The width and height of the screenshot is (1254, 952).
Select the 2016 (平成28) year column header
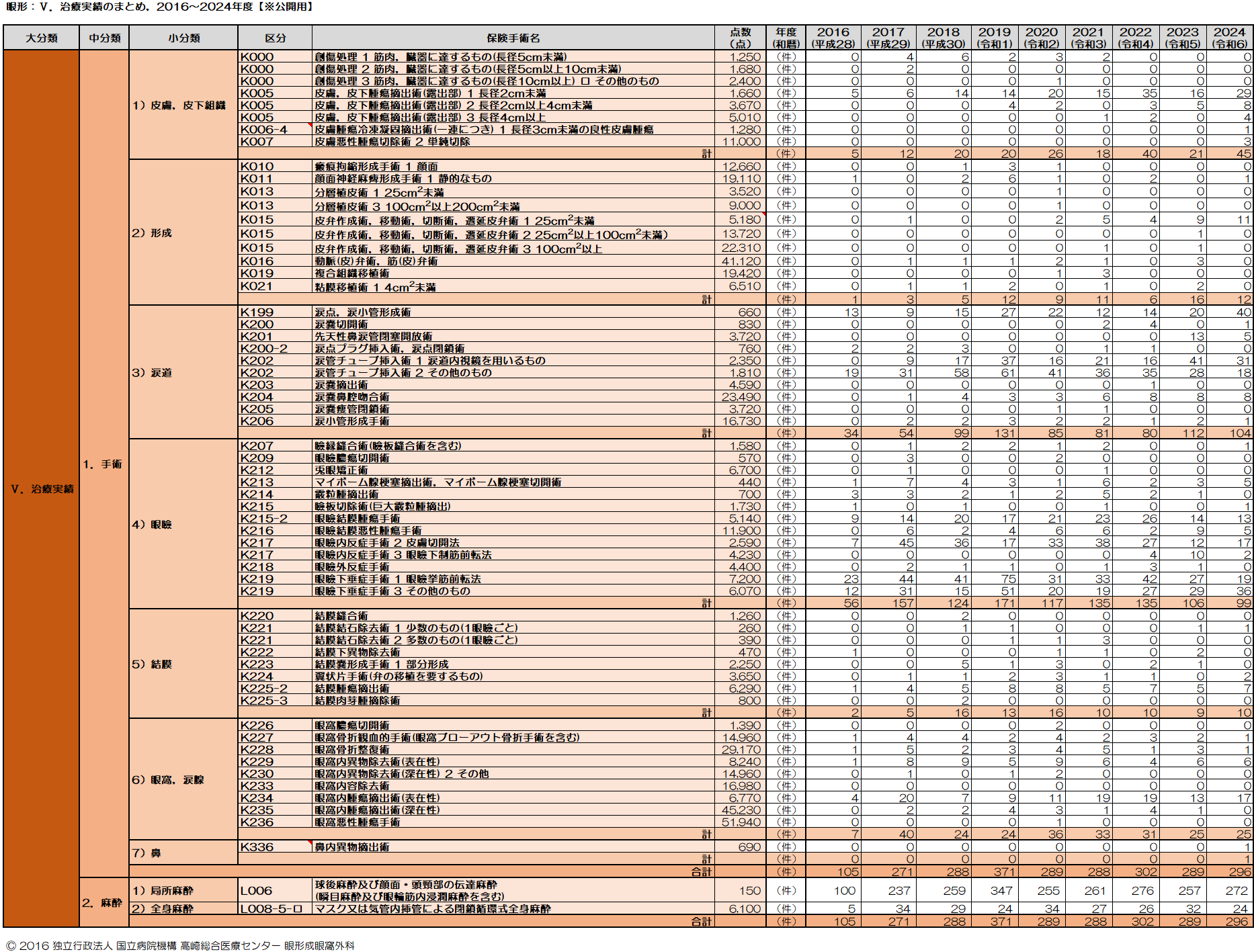[x=833, y=38]
